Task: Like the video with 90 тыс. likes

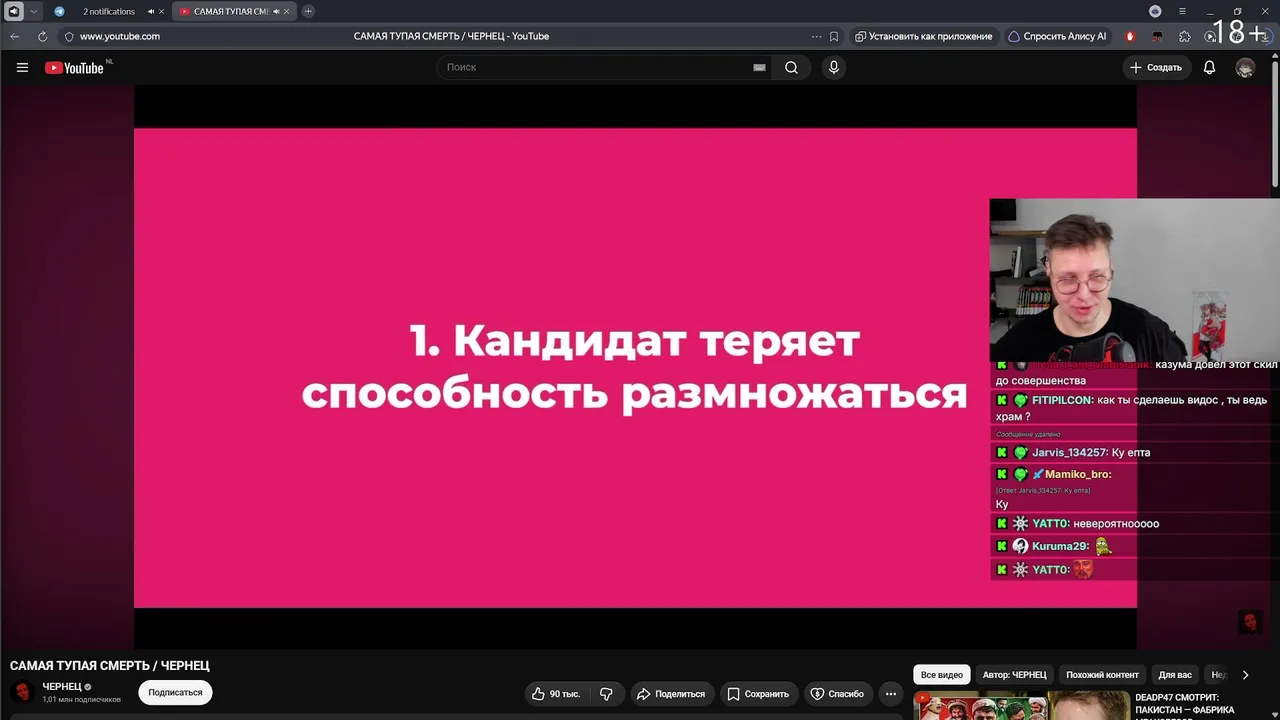Action: tap(555, 693)
